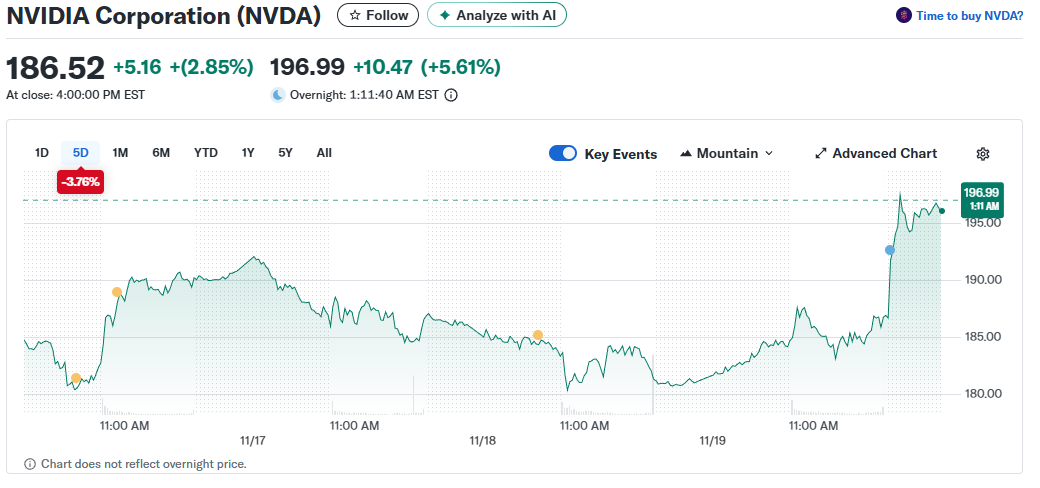1040x488 pixels.
Task: Choose the YTD range tab
Action: [x=206, y=153]
